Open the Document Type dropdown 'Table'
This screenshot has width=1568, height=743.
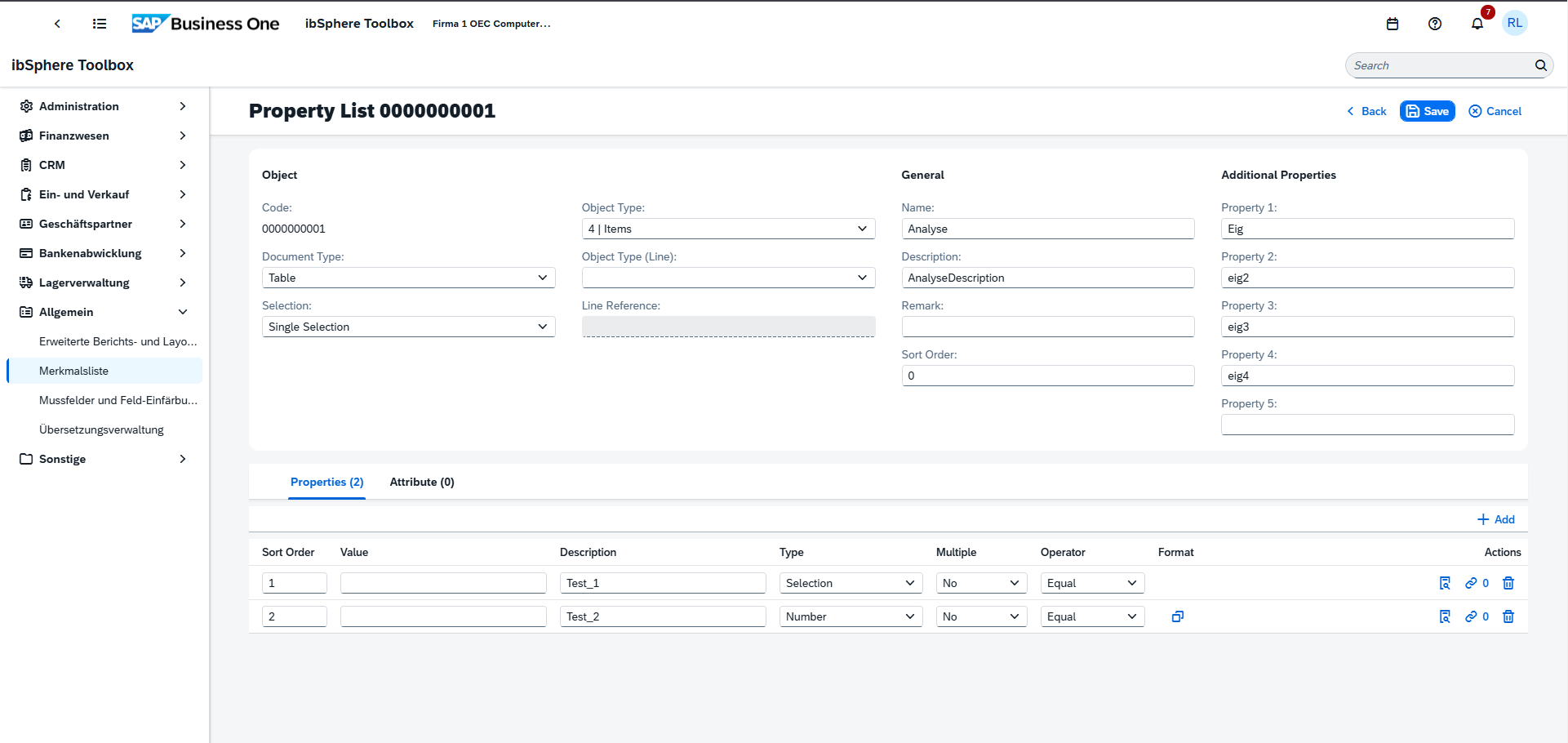click(x=408, y=278)
